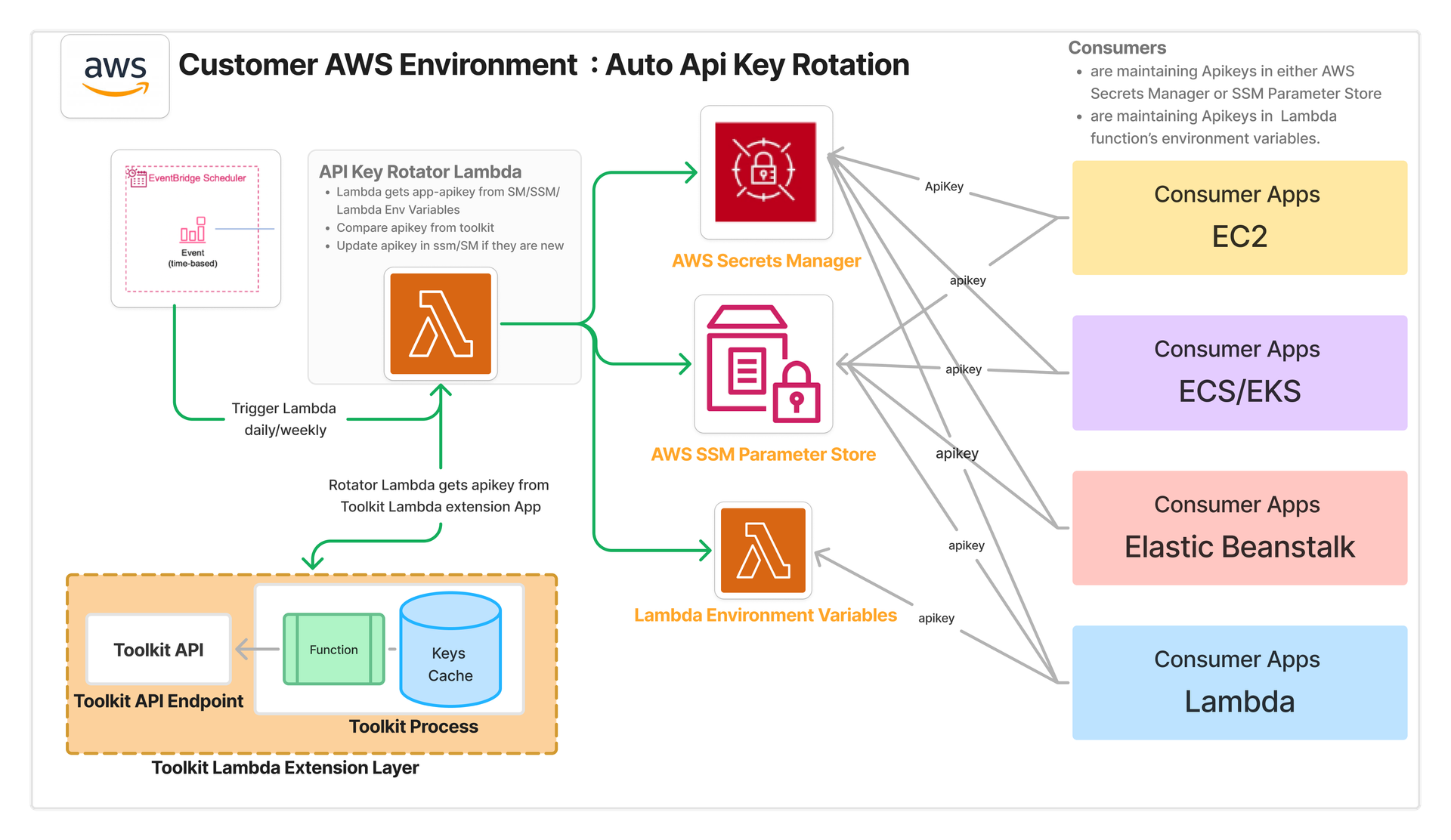Click the Event (time-based) caption

tap(193, 258)
